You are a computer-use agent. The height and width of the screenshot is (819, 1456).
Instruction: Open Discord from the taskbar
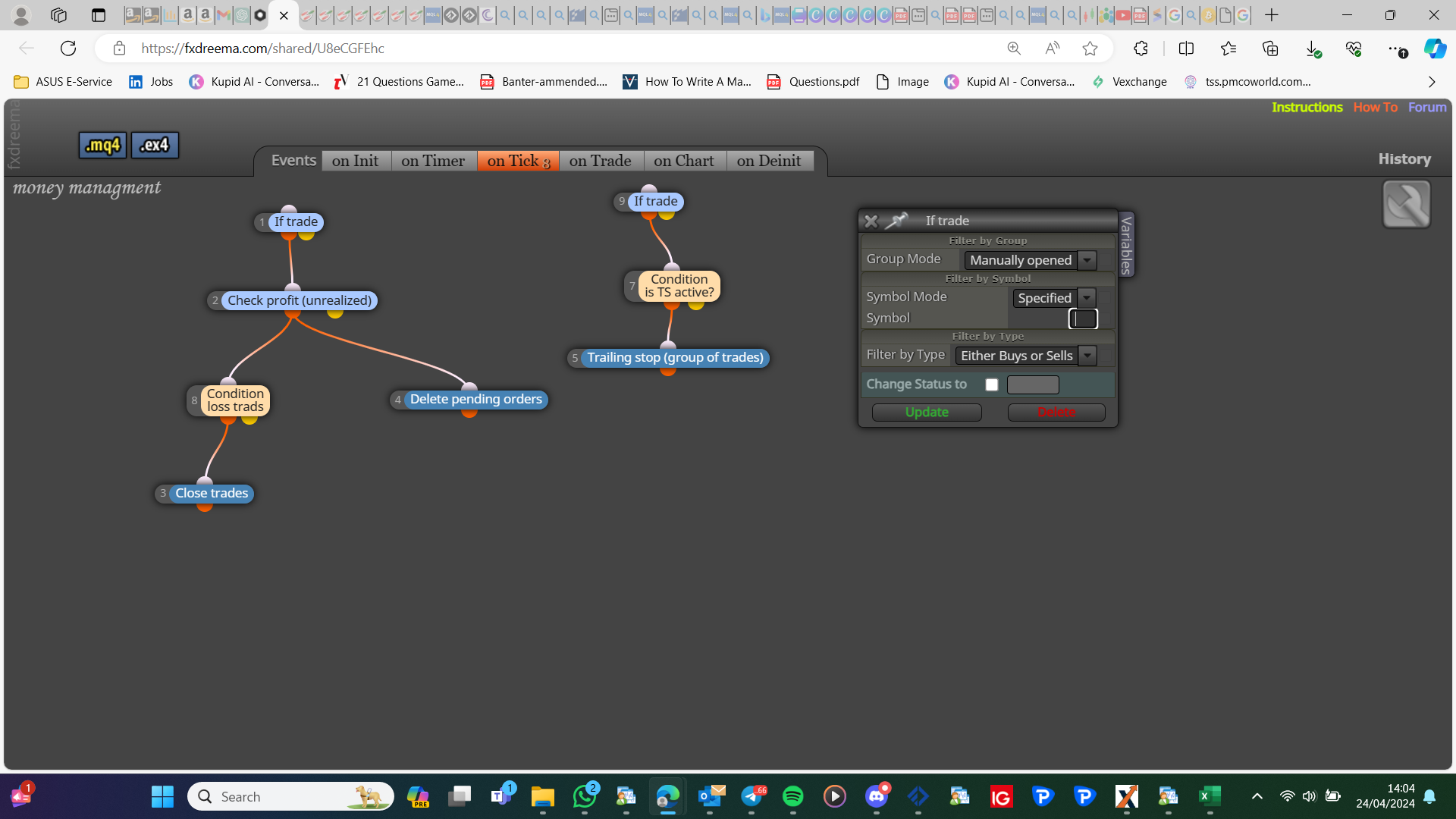pos(877,796)
